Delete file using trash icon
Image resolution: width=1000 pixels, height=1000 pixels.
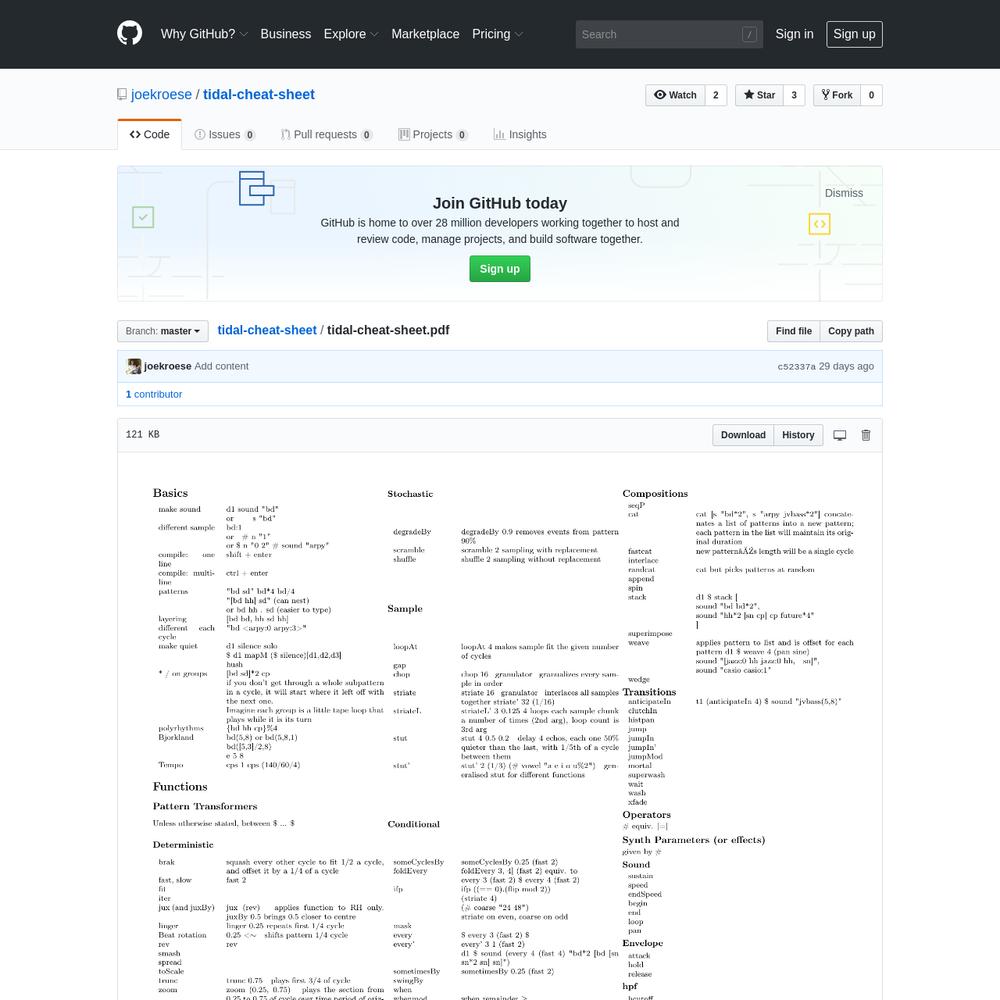[865, 435]
